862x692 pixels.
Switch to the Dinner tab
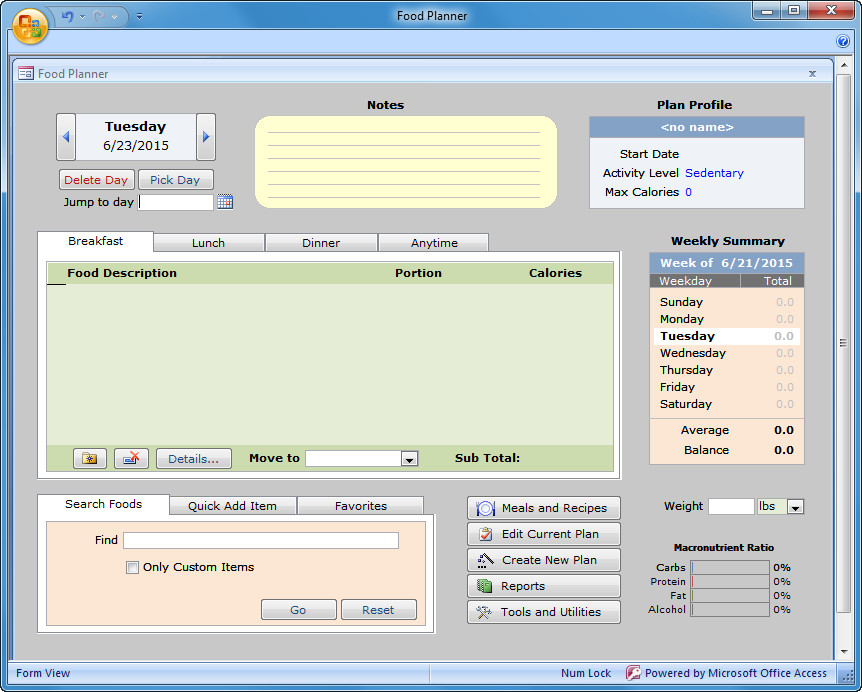point(321,243)
